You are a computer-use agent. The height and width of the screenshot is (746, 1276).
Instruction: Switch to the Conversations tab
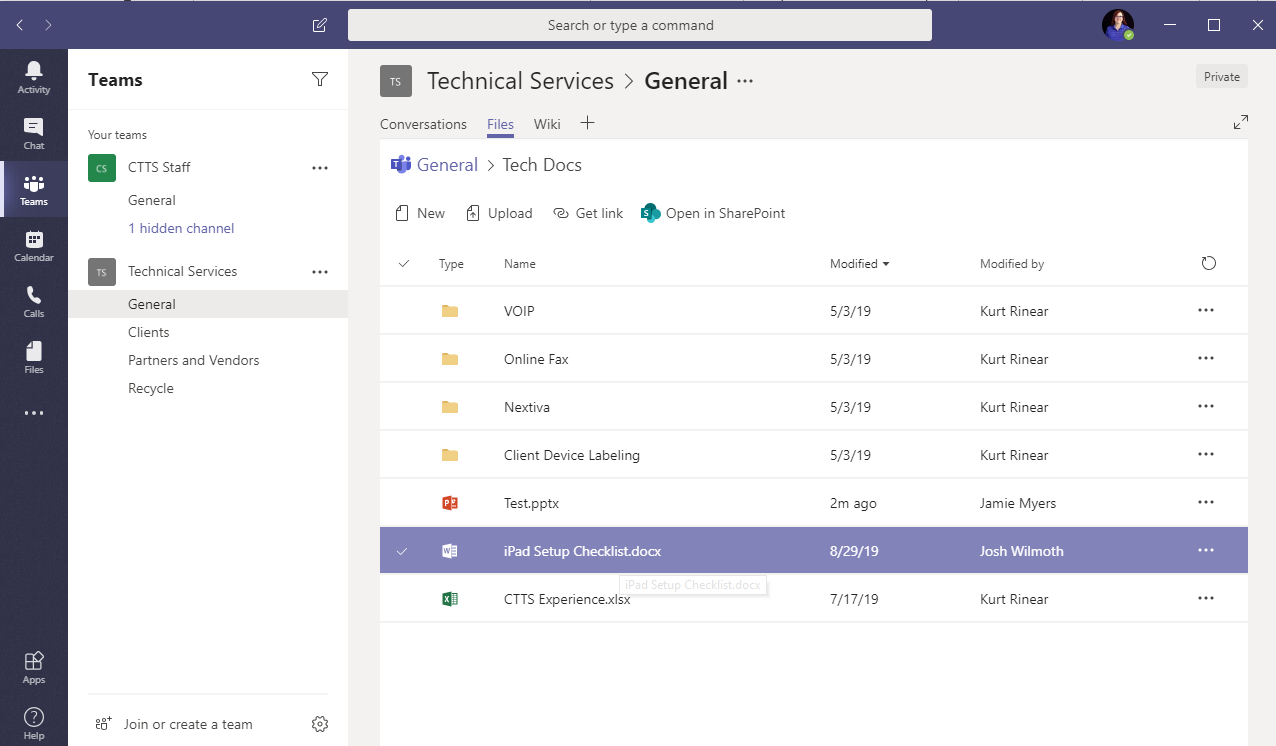point(423,124)
